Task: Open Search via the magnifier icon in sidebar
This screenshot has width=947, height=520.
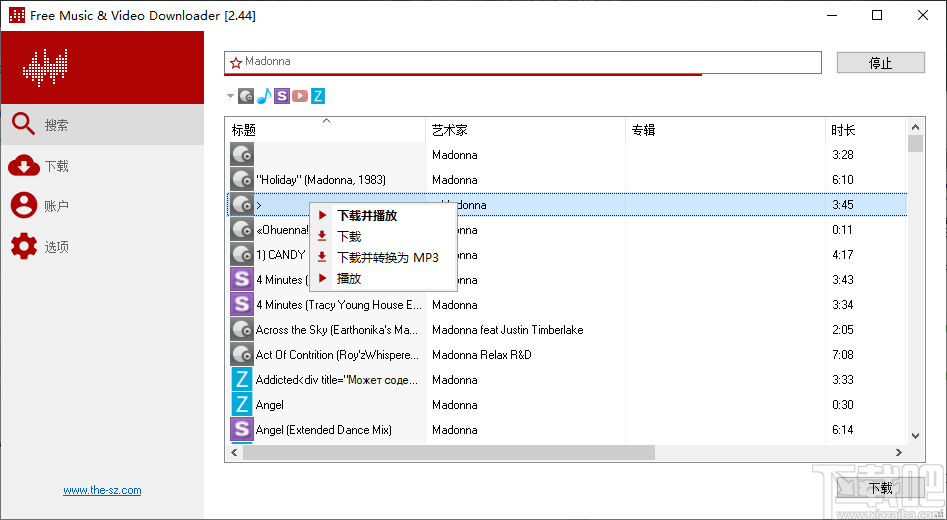Action: (x=24, y=124)
